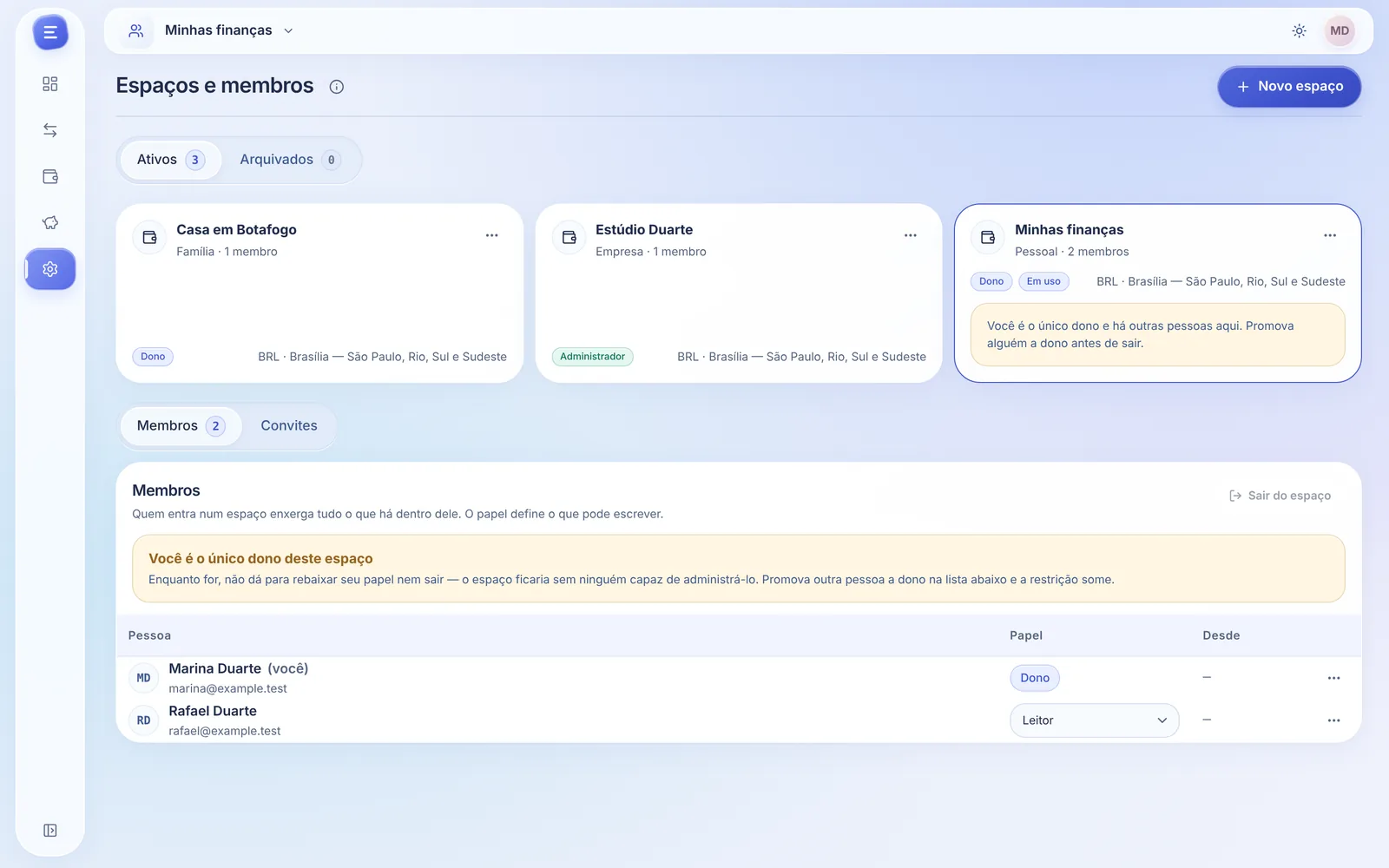Collapse the sidebar with the panel icon
Image resolution: width=1389 pixels, height=868 pixels.
coord(50,831)
